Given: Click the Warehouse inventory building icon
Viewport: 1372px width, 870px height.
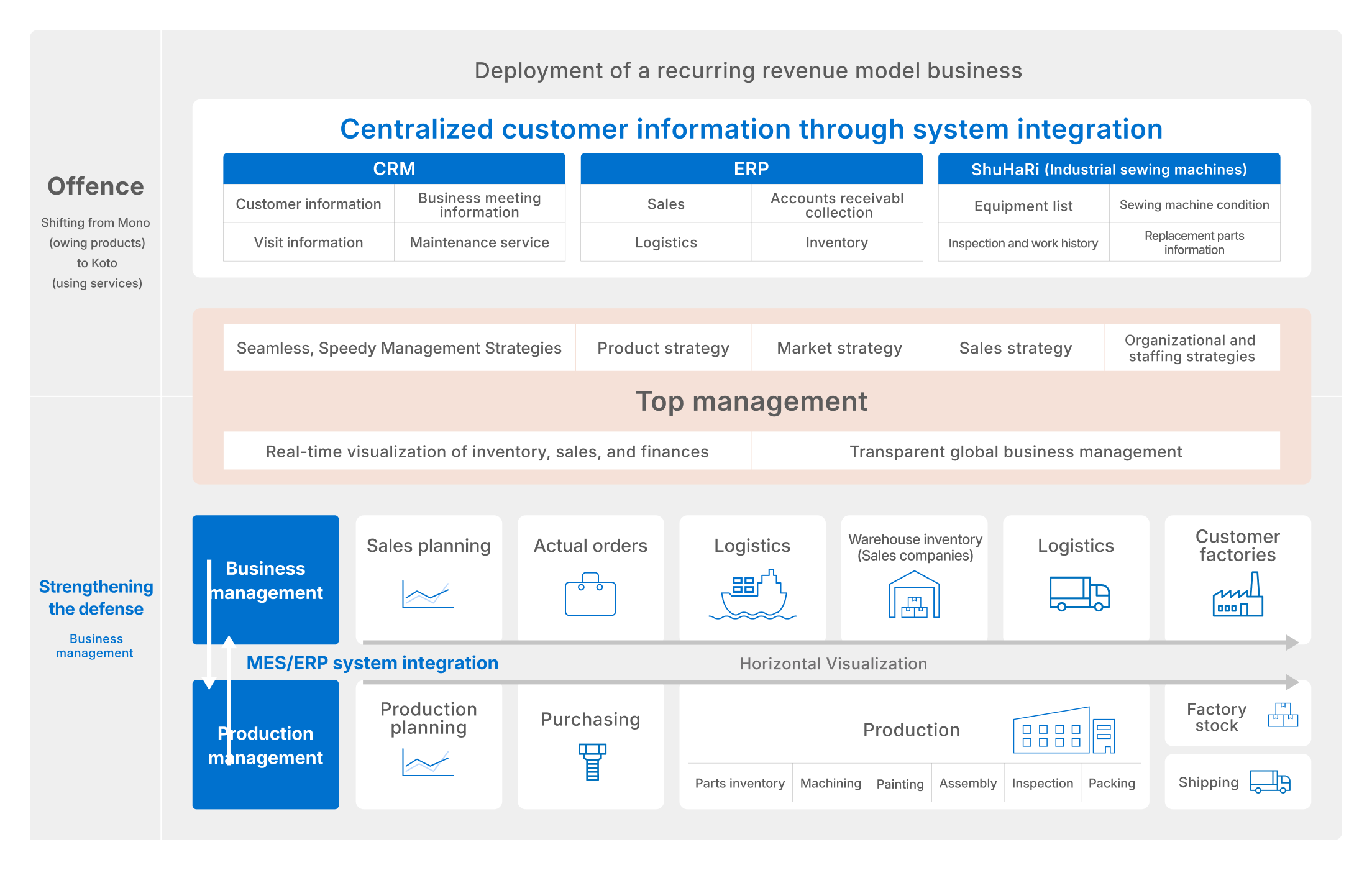Looking at the screenshot, I should [914, 595].
